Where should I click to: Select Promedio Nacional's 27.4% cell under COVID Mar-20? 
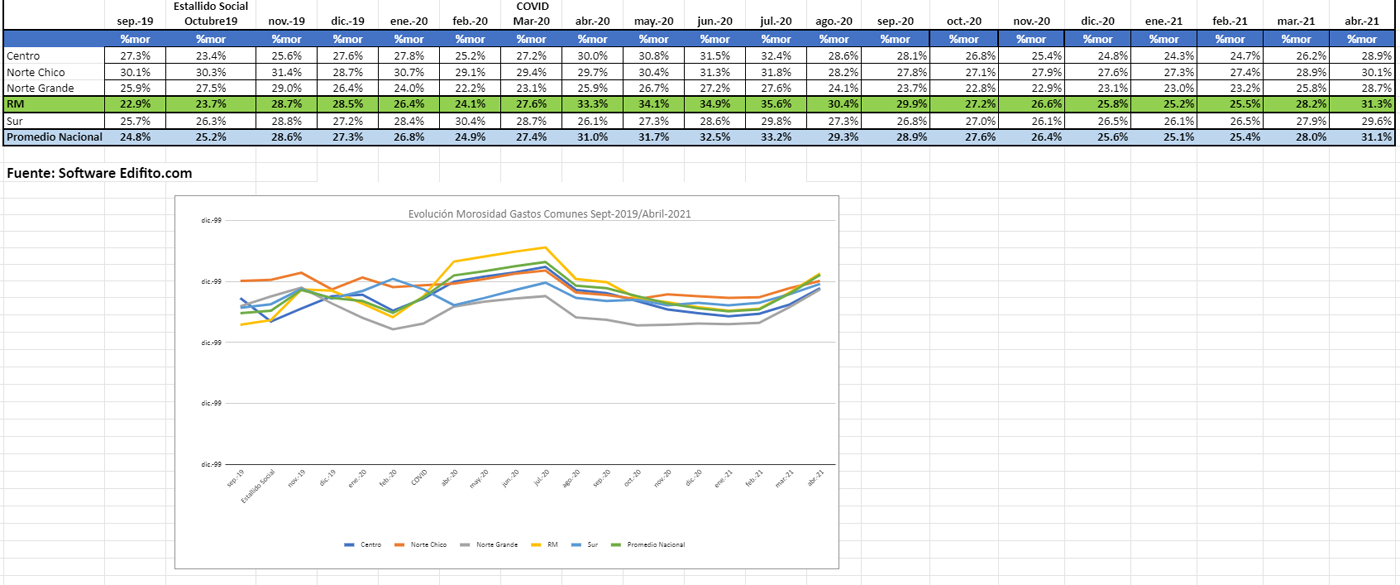click(531, 137)
